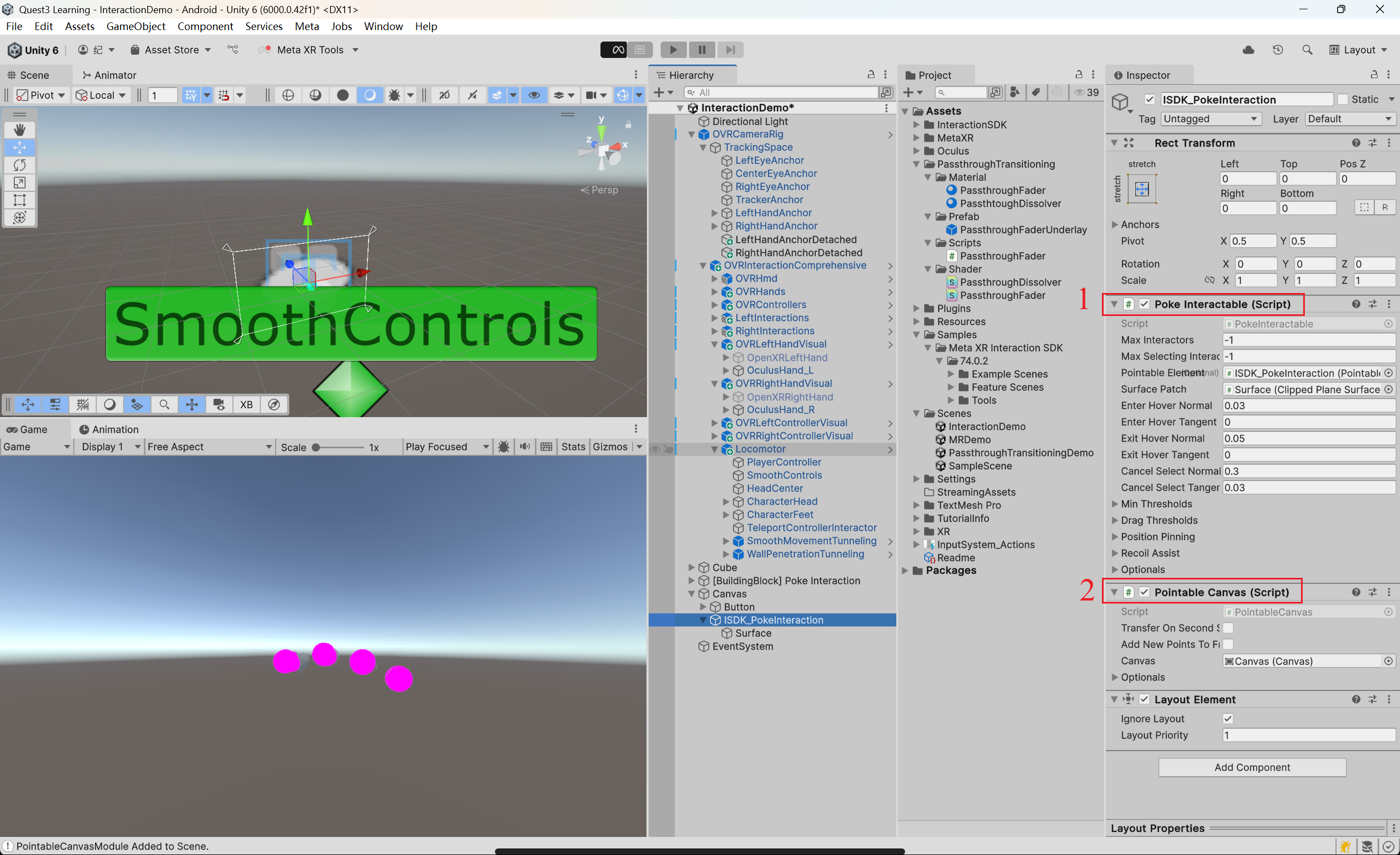This screenshot has width=1400, height=855.
Task: Select the Rect tool in Scene
Action: [x=20, y=200]
